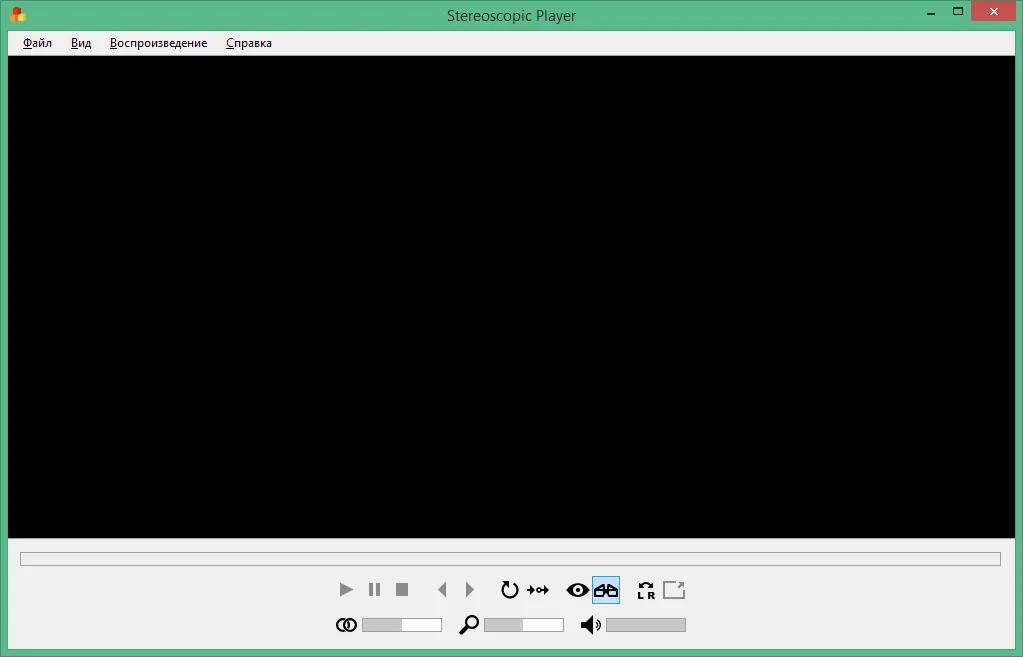Switch to monoscopic eye view

click(577, 590)
